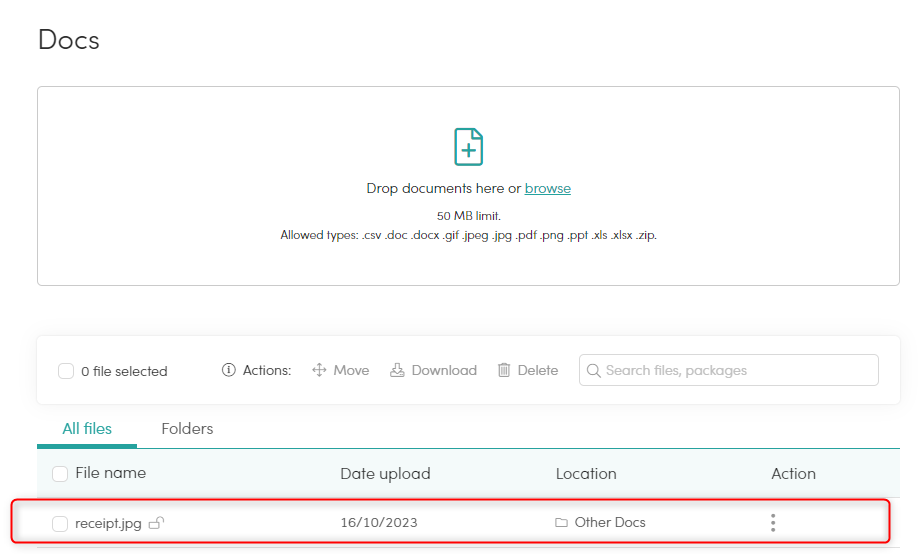Switch to the All files tab
Viewport: 919px width, 554px height.
click(x=87, y=429)
